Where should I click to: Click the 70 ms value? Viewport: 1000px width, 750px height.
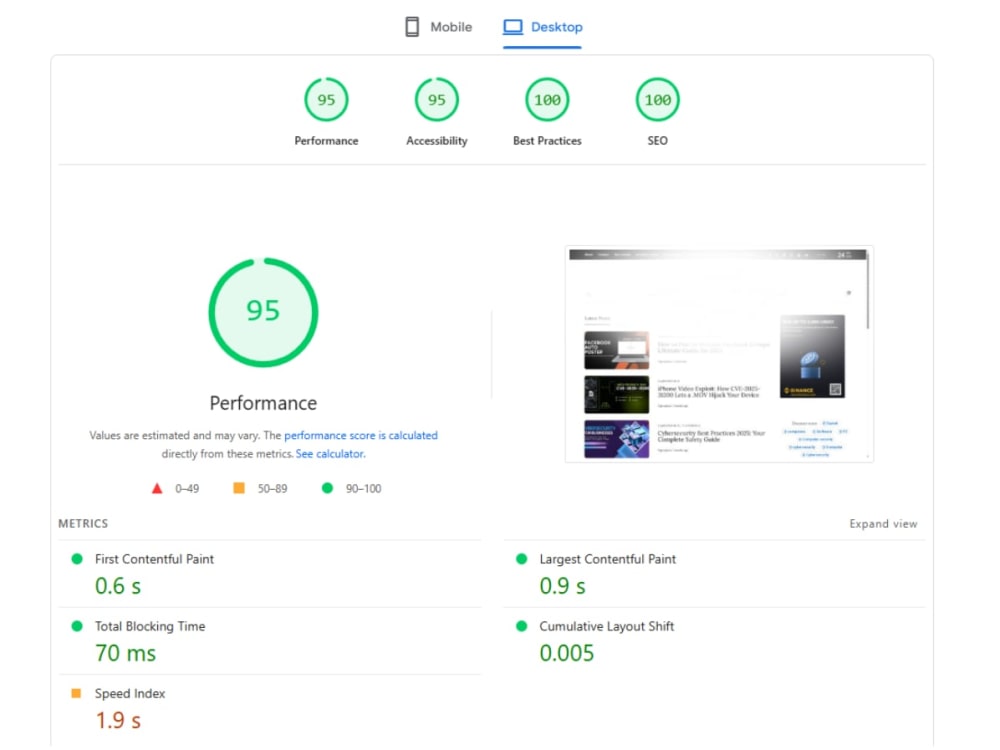(126, 653)
